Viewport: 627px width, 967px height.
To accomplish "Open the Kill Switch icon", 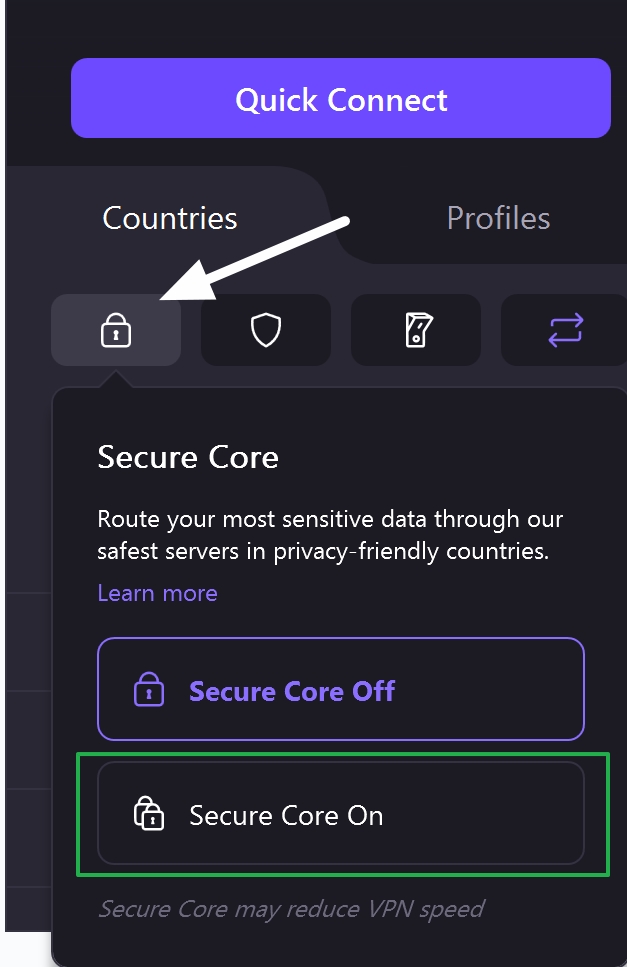I will 416,330.
